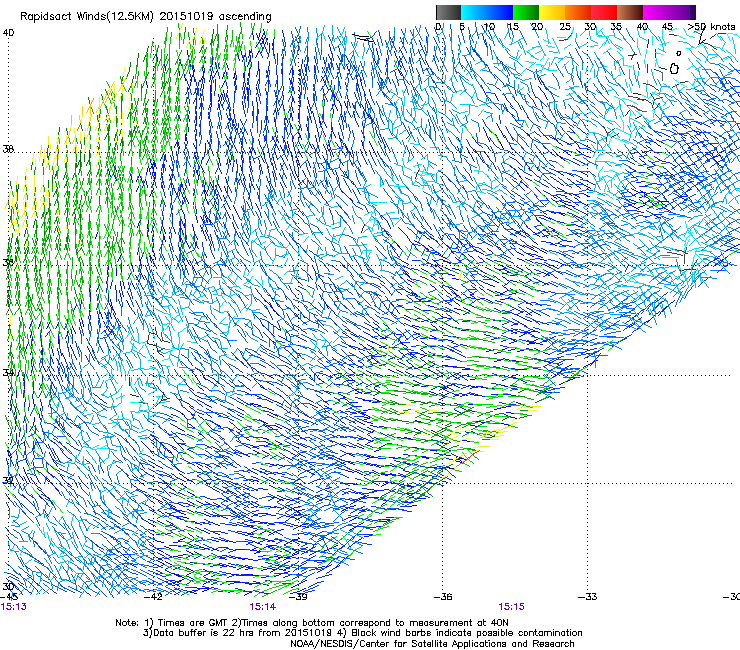Click the blue 10-15 knots color segment
The width and height of the screenshot is (740, 650).
[x=500, y=12]
